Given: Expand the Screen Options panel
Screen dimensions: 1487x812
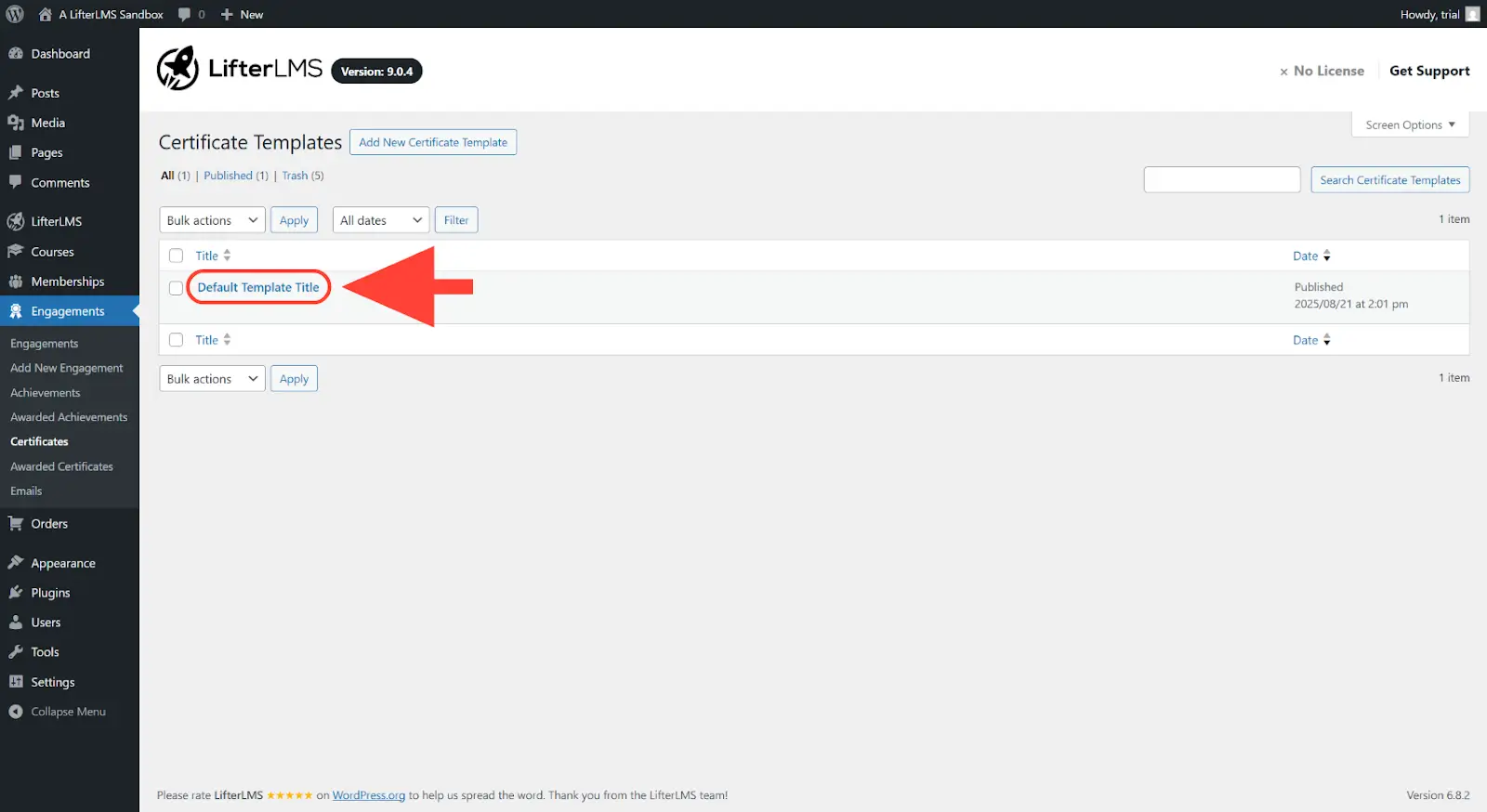Looking at the screenshot, I should 1409,124.
